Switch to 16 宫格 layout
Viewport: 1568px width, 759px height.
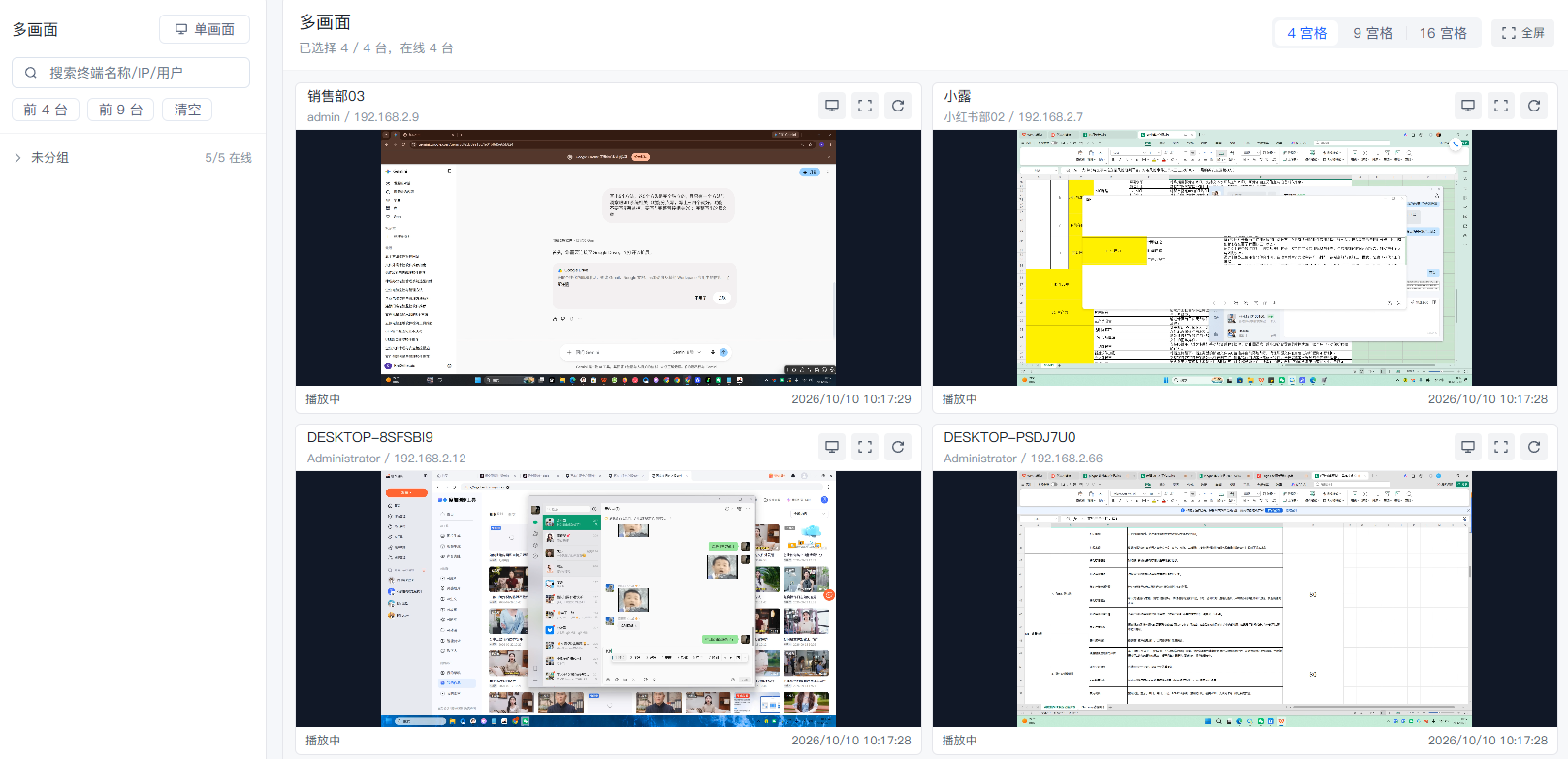point(1443,33)
